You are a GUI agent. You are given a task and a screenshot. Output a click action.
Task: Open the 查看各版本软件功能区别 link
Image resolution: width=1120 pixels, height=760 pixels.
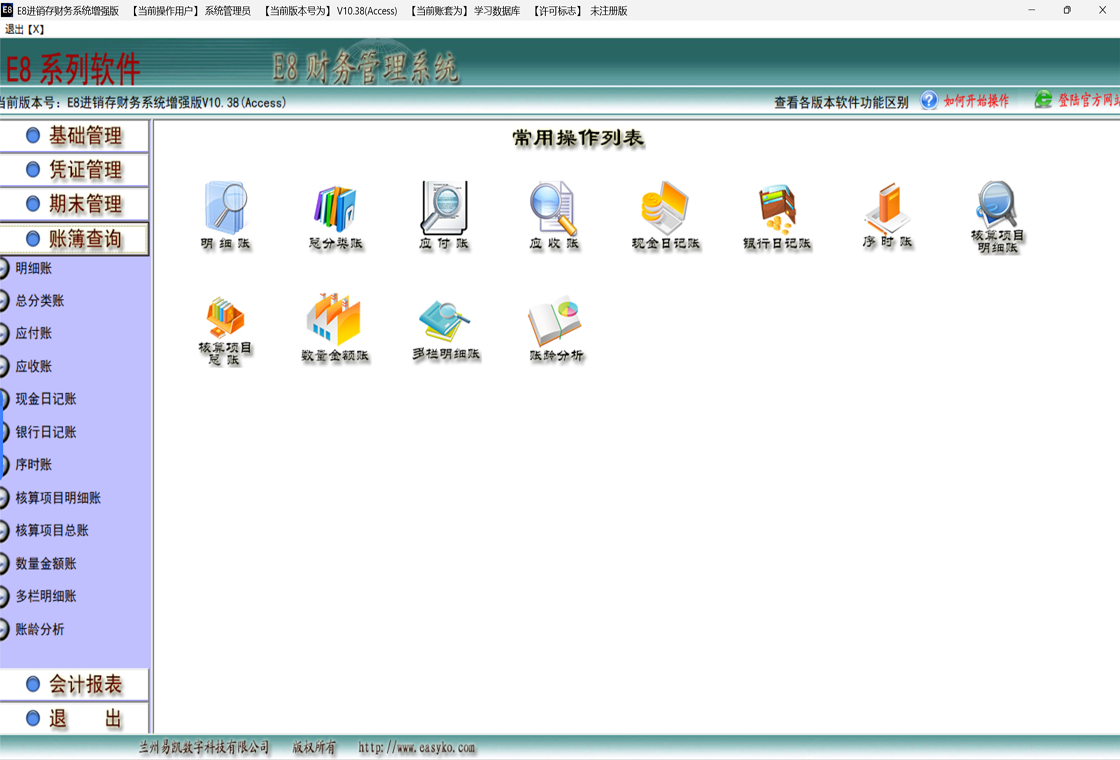tap(840, 102)
